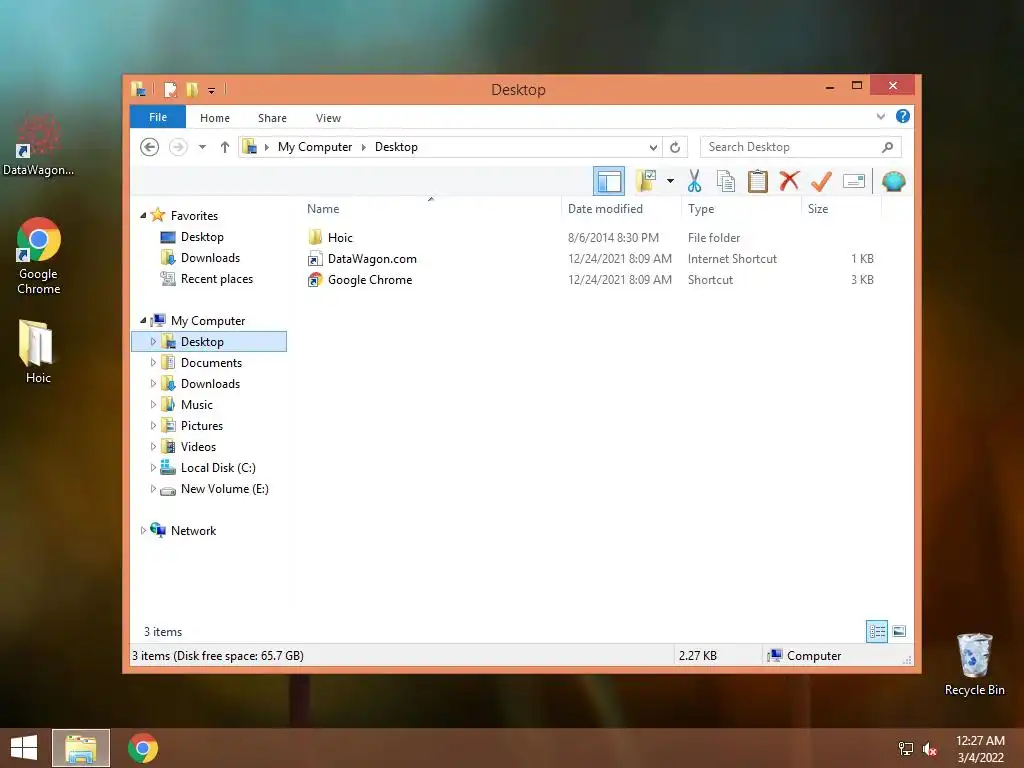
Task: Go up one level with Up arrow
Action: point(225,147)
